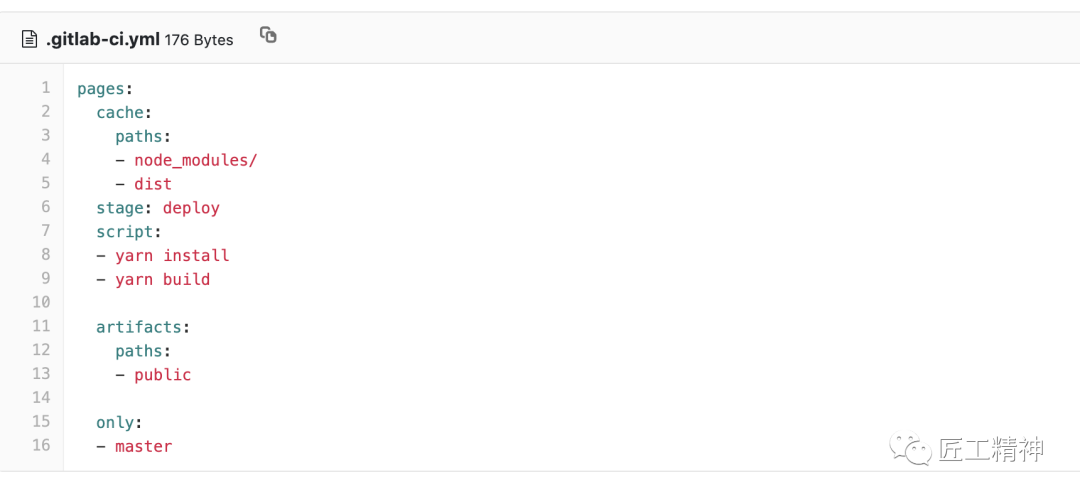Select line number 11 in the gutter
Image resolution: width=1080 pixels, height=497 pixels.
42,326
